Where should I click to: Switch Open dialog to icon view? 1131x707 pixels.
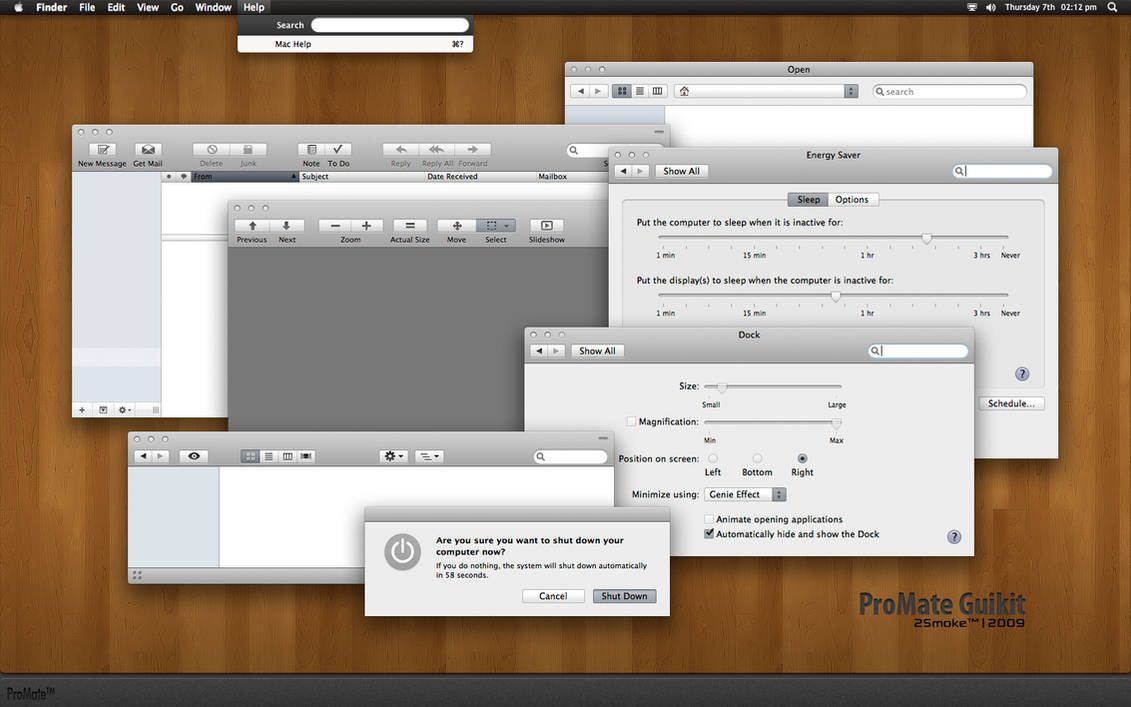coord(622,91)
